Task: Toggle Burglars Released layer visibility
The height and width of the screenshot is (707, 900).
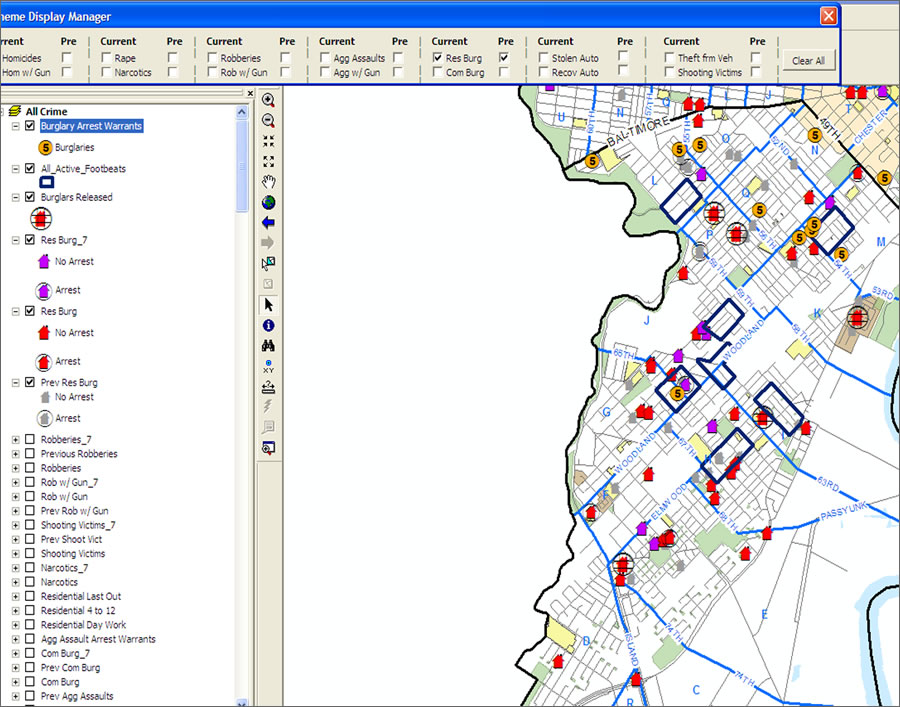Action: click(30, 198)
